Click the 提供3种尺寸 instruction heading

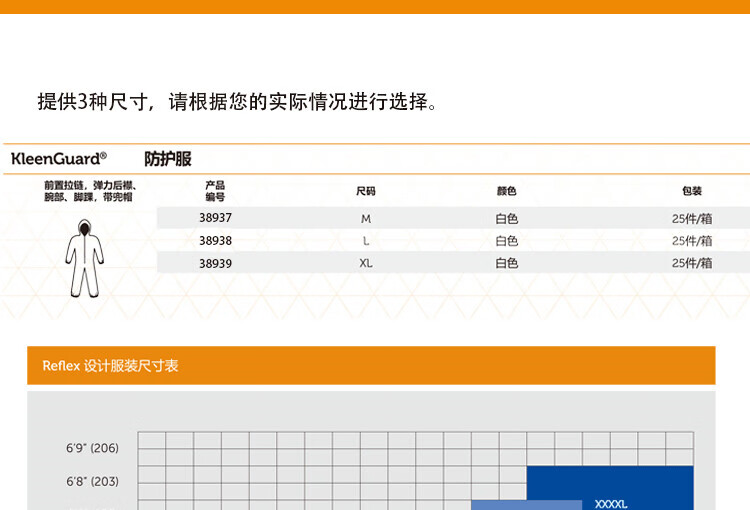(238, 102)
